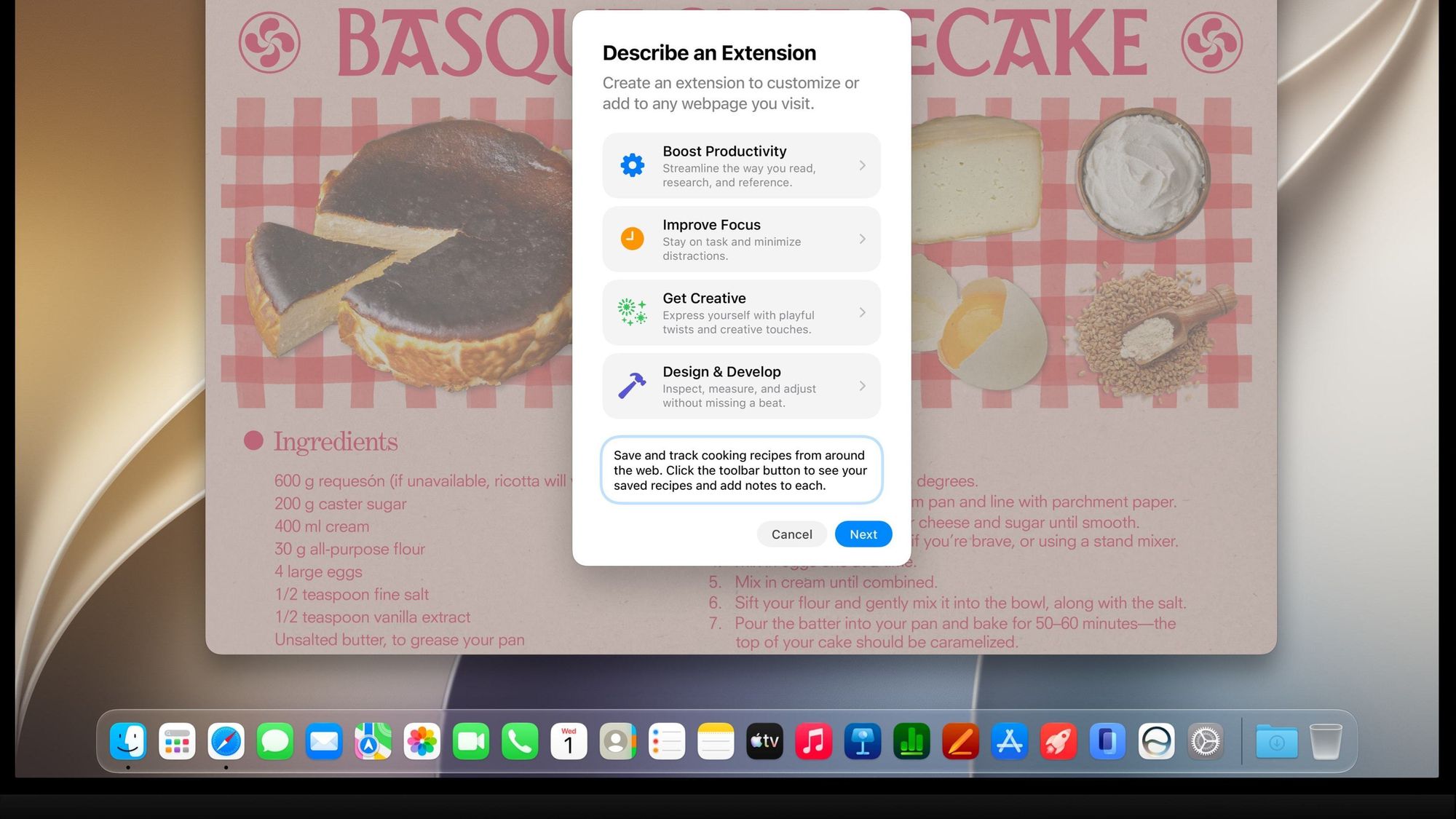Image resolution: width=1456 pixels, height=819 pixels.
Task: Expand Boost Productivity via its chevron
Action: [x=862, y=165]
